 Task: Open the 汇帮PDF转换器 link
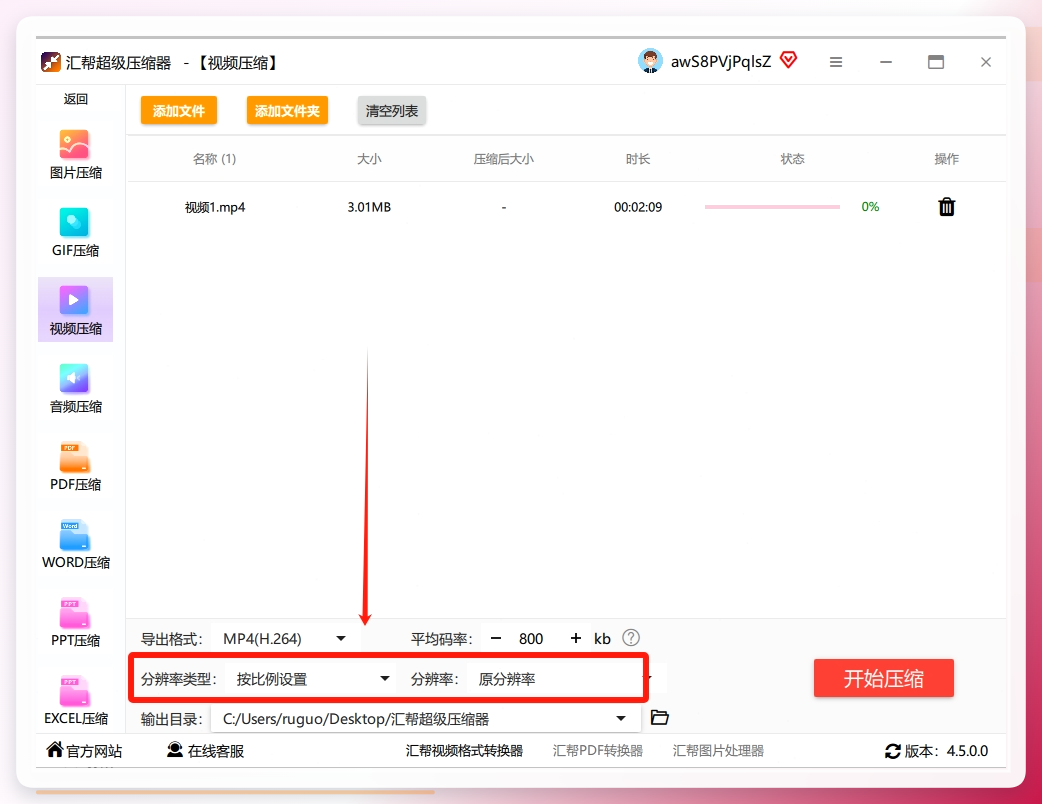click(x=597, y=751)
